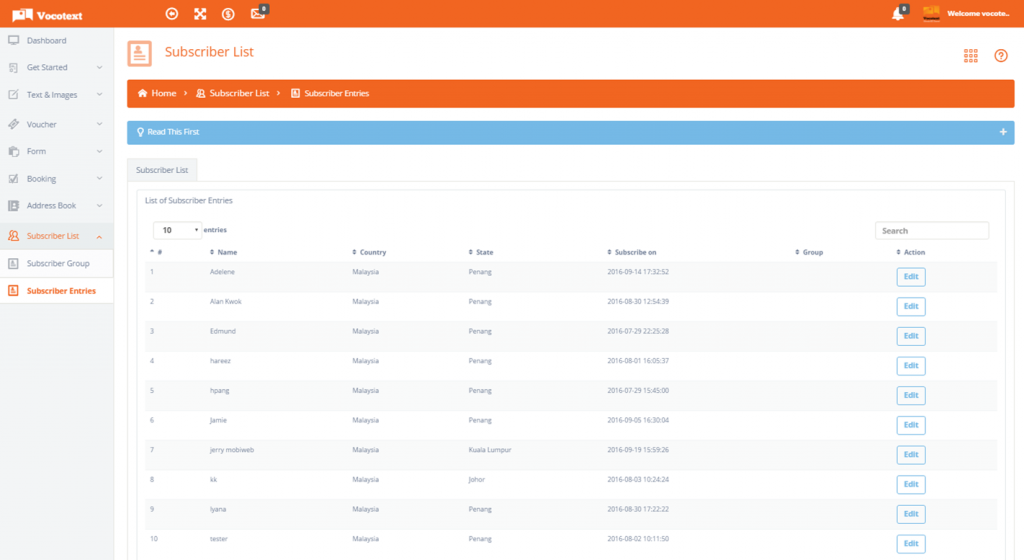Expand the Voucher menu chevron
This screenshot has height=560, width=1024.
point(99,124)
